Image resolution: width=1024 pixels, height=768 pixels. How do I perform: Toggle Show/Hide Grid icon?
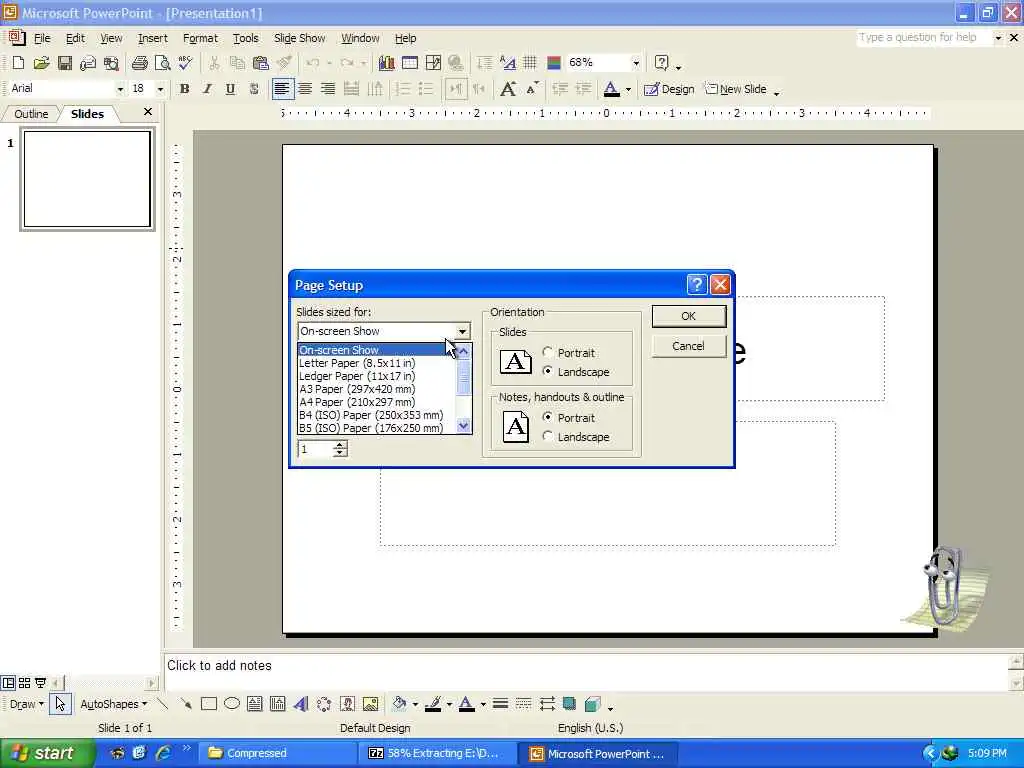coord(530,63)
